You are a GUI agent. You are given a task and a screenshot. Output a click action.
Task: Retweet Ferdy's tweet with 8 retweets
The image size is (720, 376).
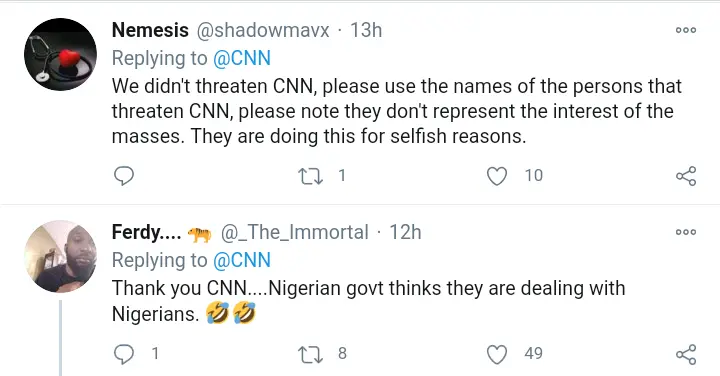click(311, 354)
